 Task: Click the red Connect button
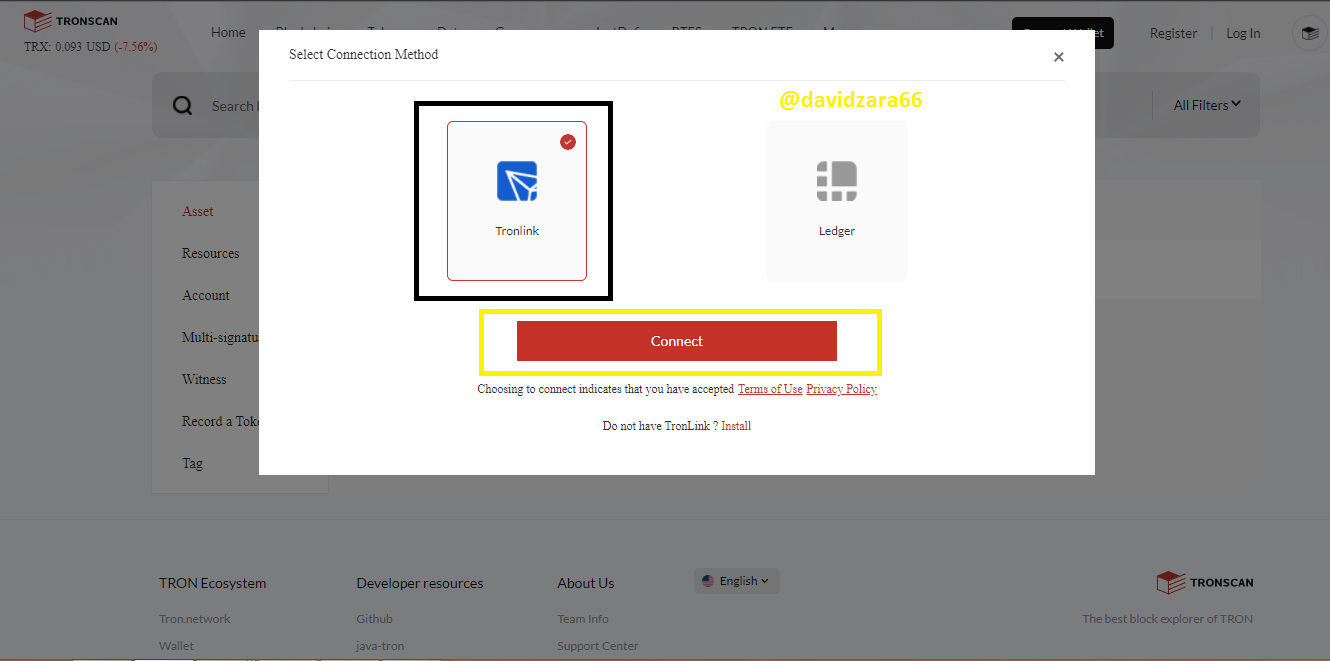pyautogui.click(x=677, y=341)
